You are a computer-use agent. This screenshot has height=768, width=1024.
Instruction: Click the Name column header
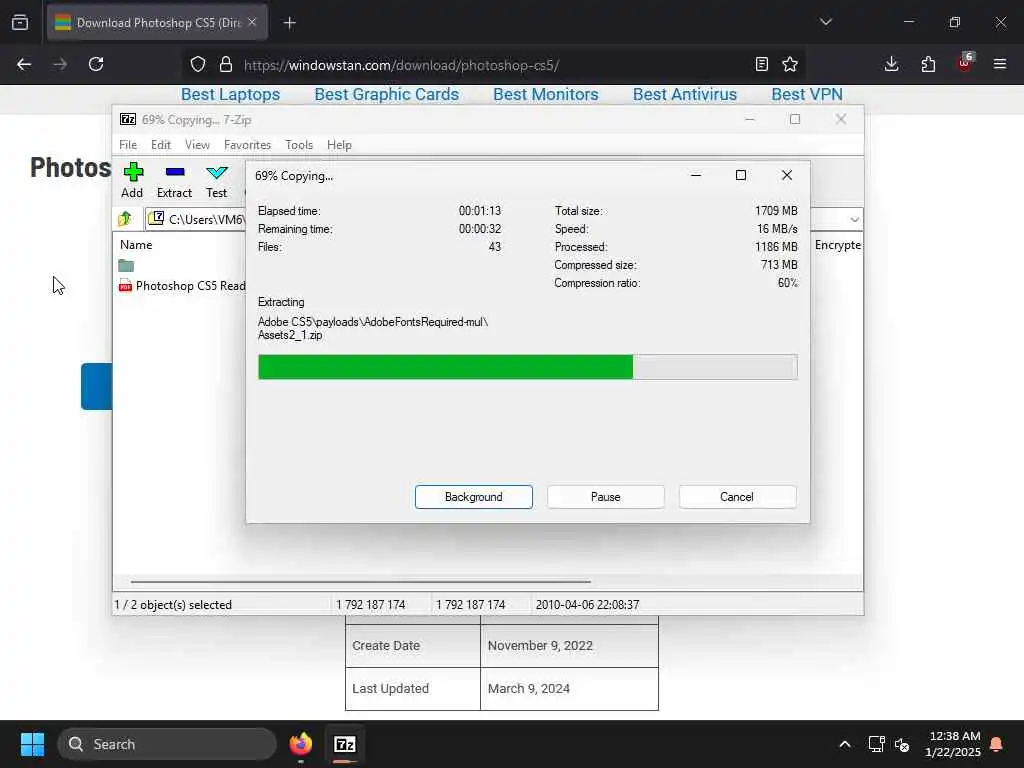[x=136, y=245]
